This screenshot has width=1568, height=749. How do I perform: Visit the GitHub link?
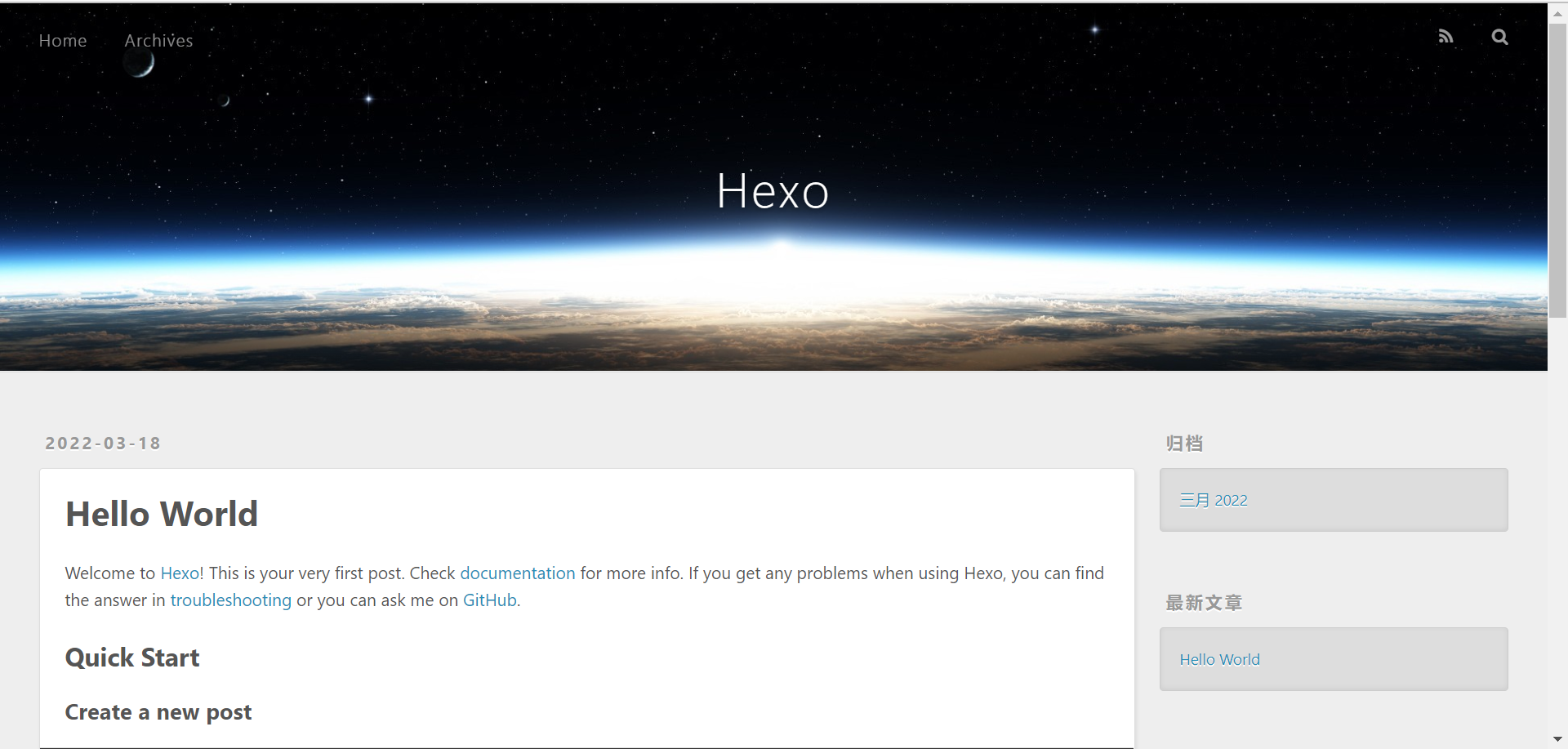tap(489, 600)
